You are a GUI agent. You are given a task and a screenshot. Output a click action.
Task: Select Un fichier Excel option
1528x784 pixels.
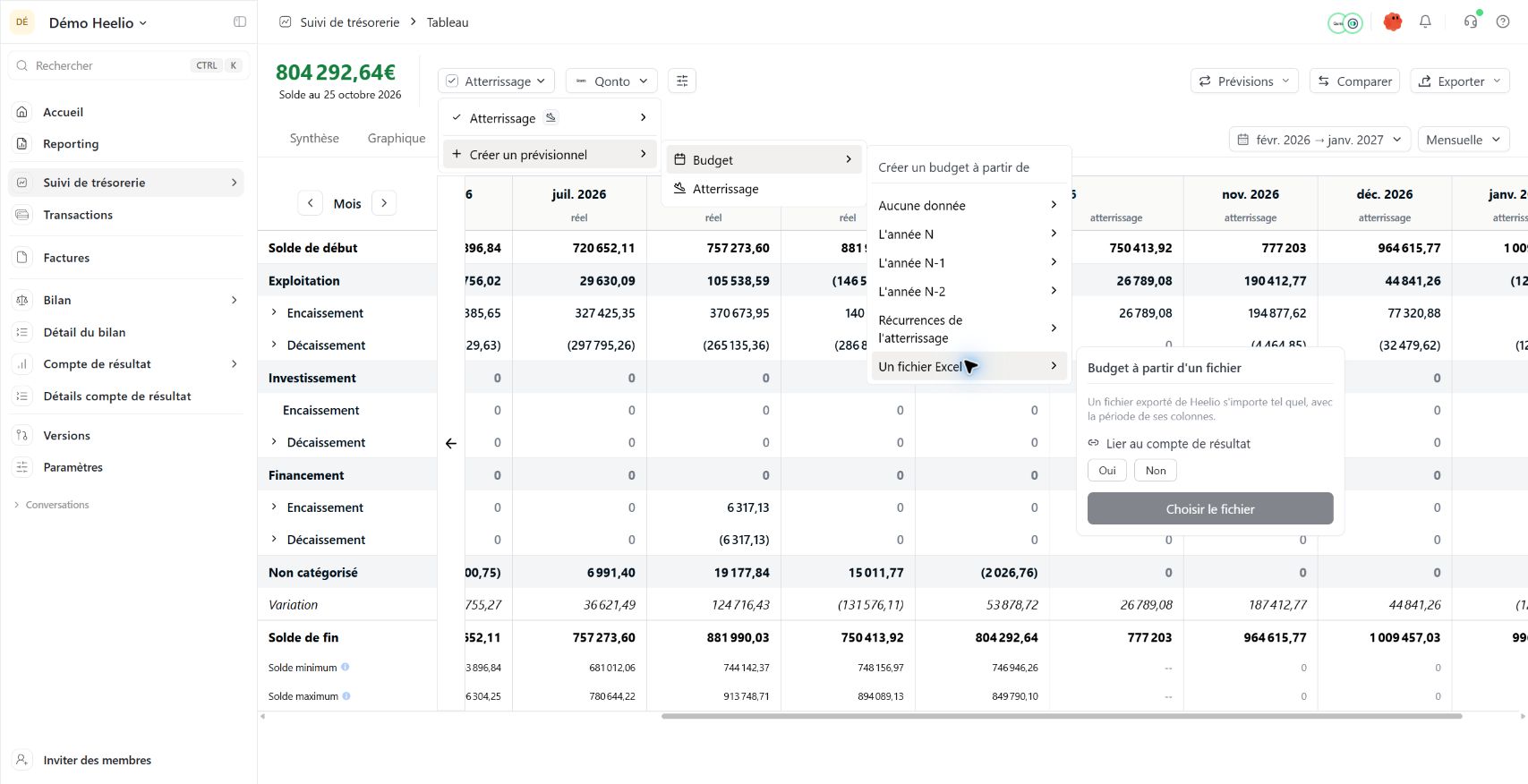coord(968,366)
